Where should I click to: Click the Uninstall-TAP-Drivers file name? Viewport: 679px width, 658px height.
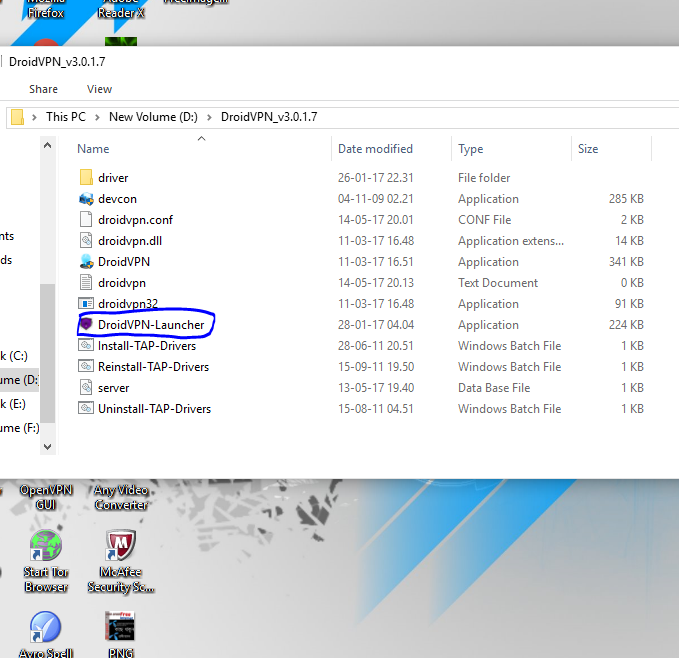click(154, 409)
